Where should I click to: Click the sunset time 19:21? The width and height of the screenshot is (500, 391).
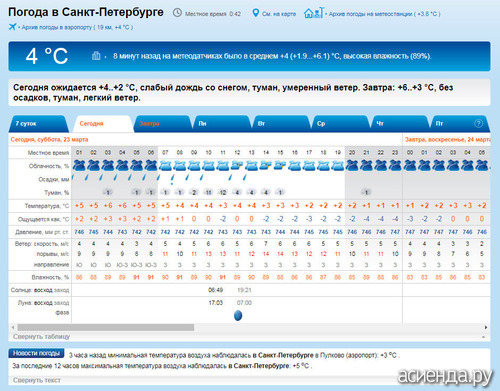pos(244,290)
